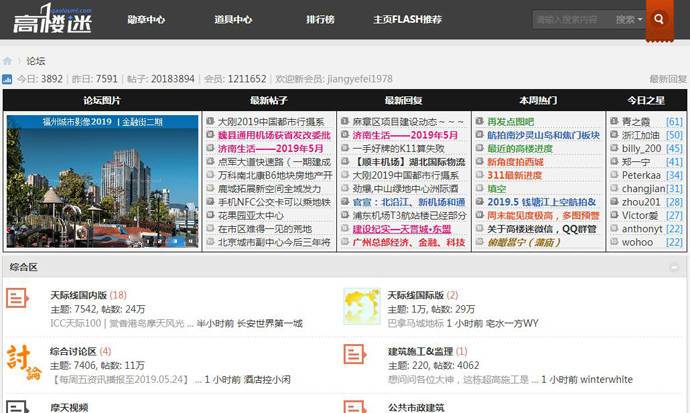Open the 综合讨论区 forum
This screenshot has width=690, height=413.
coord(73,351)
